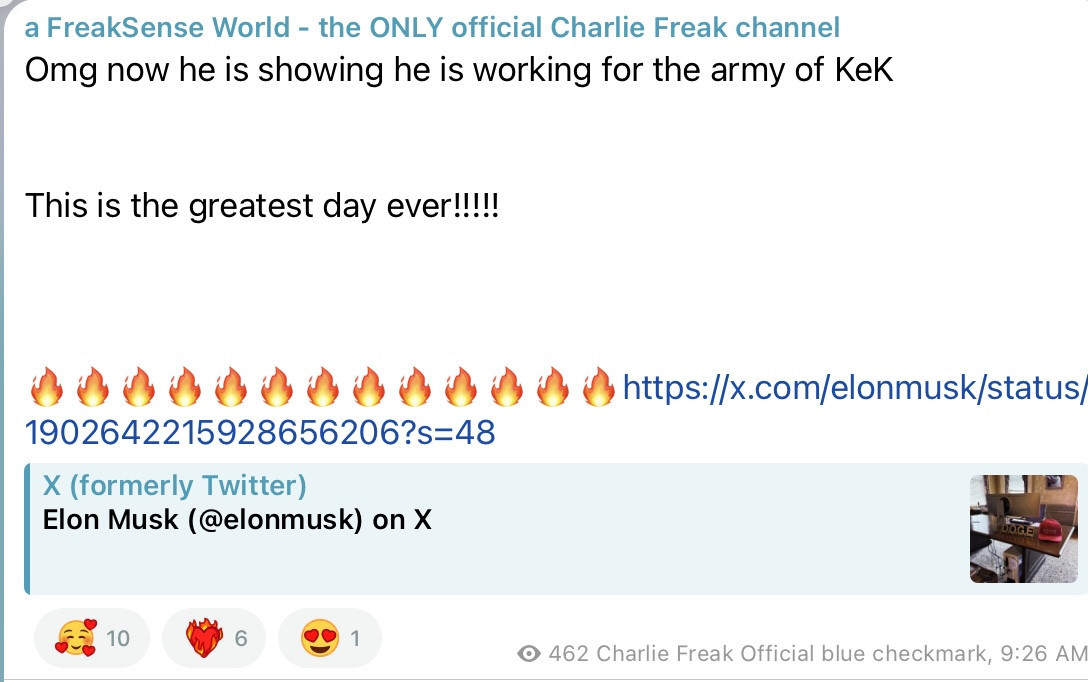Image resolution: width=1088 pixels, height=682 pixels.
Task: Open the Elon Musk tweet preview thumbnail
Action: pos(1023,529)
